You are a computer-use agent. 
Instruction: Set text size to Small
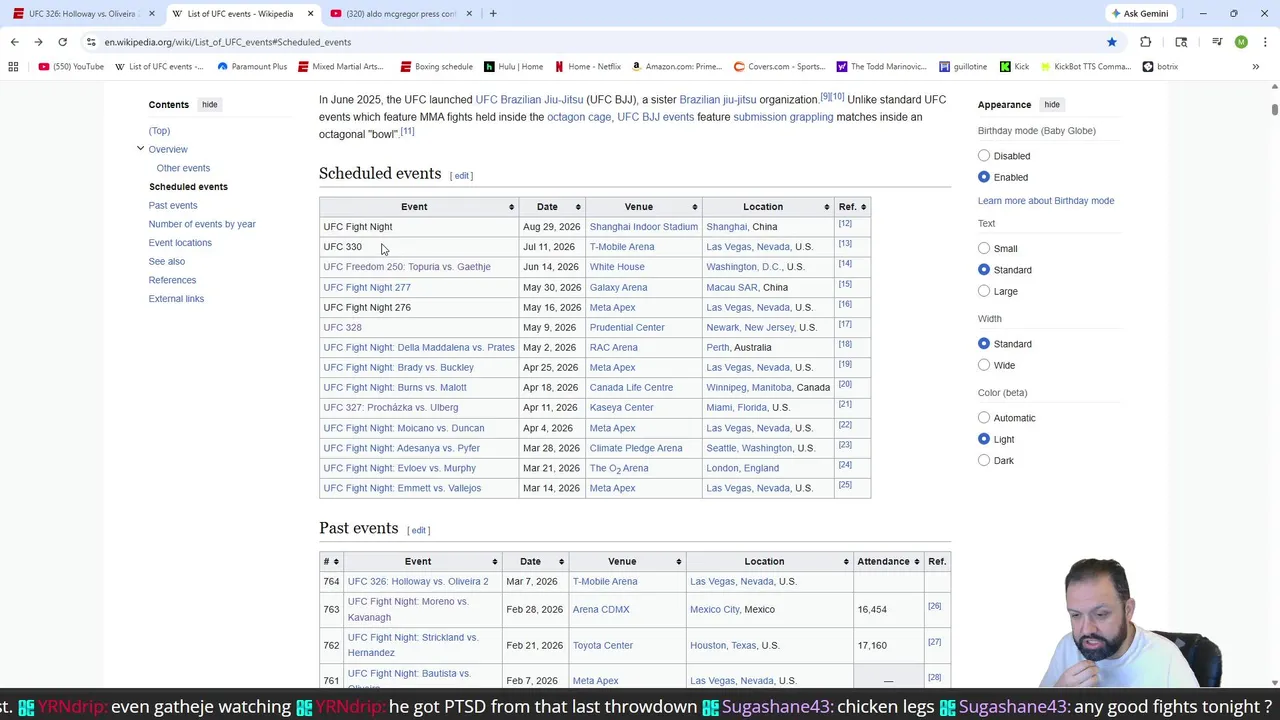point(984,248)
